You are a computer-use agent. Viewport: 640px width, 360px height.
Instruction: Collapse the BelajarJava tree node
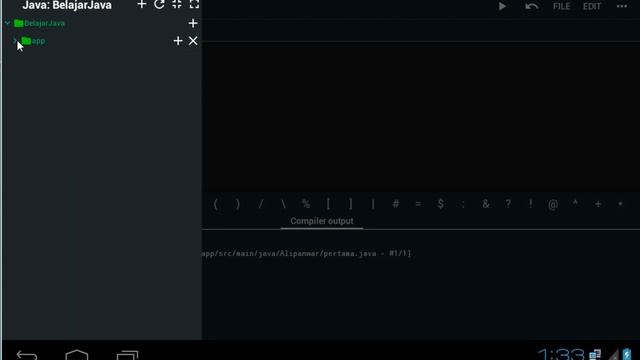coord(7,23)
